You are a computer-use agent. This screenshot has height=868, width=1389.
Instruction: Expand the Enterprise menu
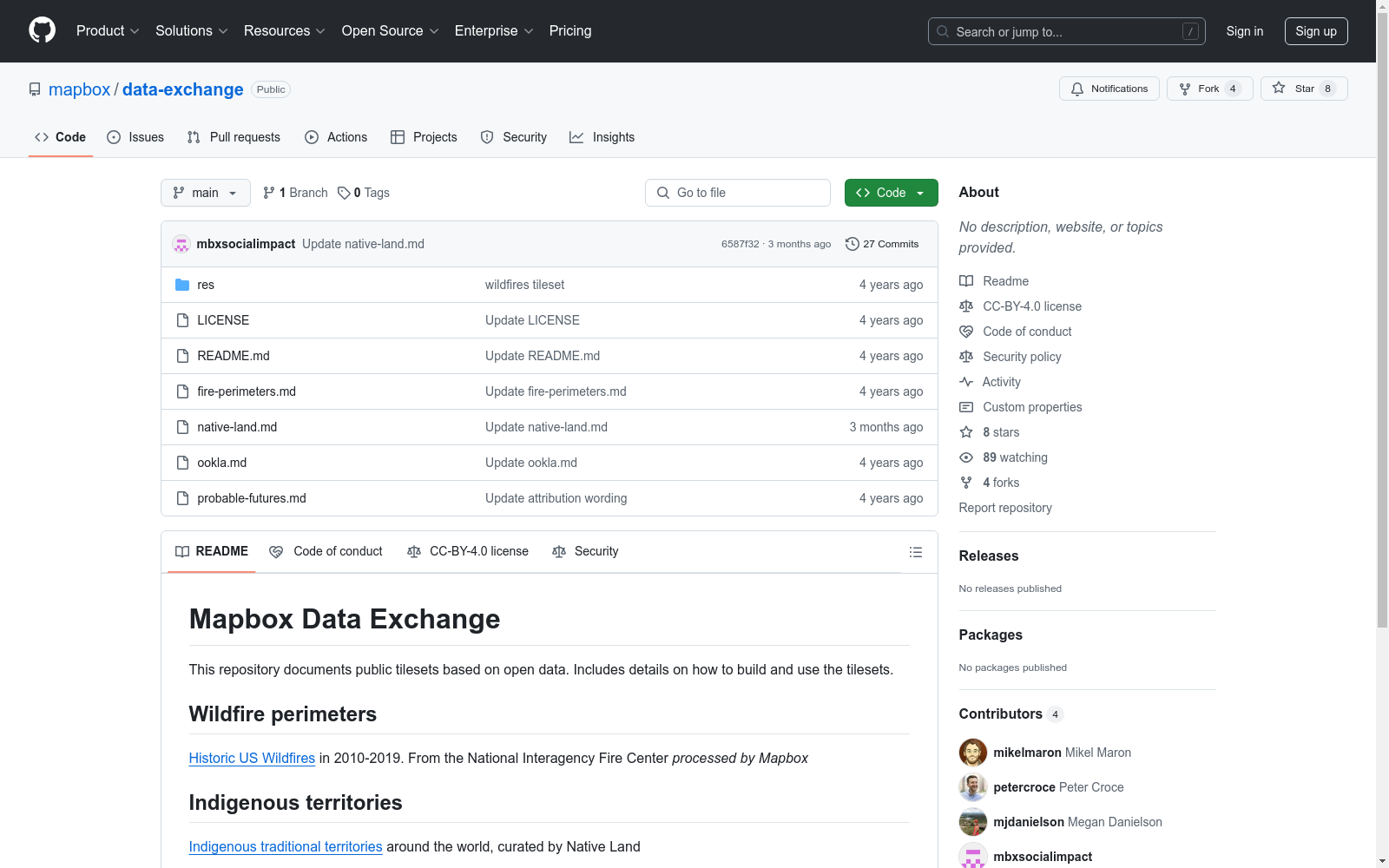pos(494,31)
